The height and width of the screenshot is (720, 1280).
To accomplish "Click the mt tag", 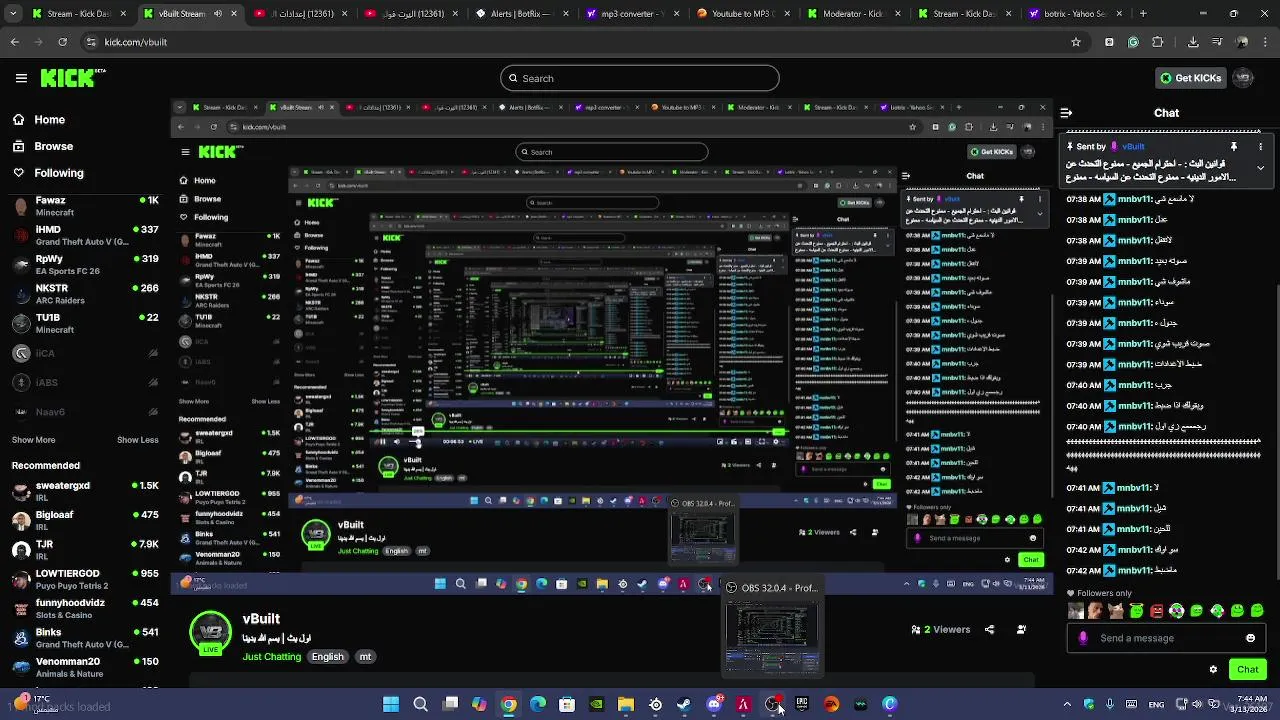I will point(365,657).
